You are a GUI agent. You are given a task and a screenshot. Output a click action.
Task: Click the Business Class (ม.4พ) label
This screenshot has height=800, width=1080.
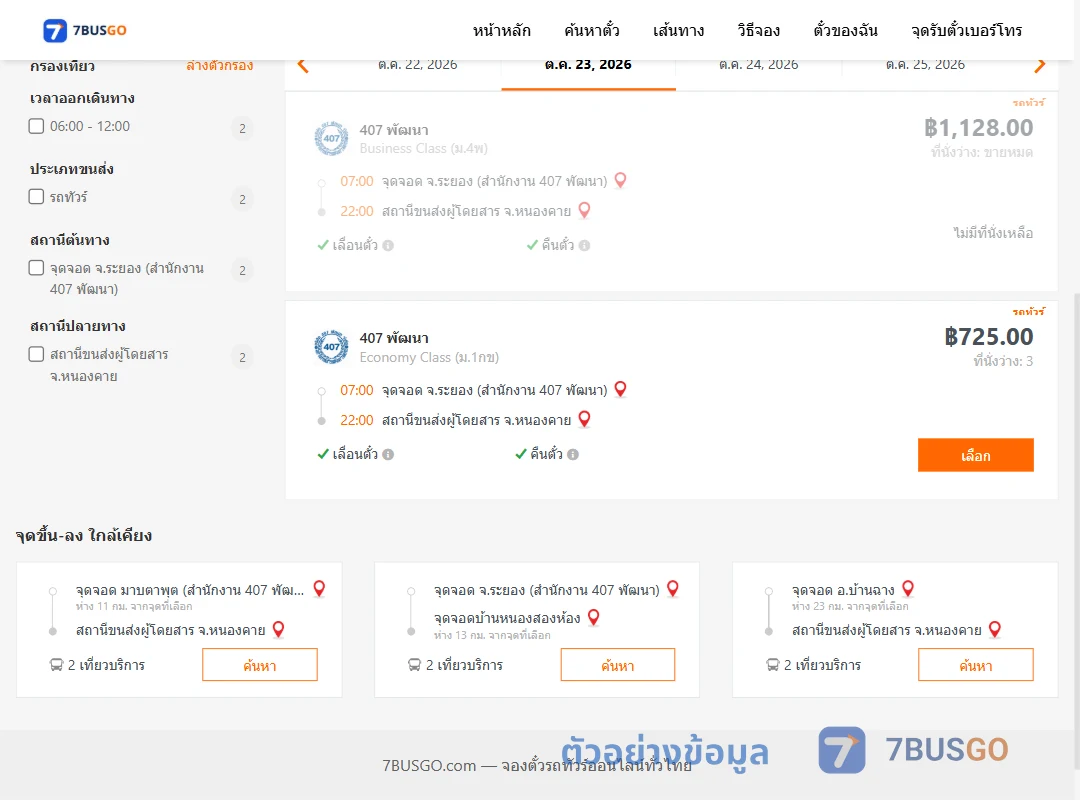[x=424, y=149]
